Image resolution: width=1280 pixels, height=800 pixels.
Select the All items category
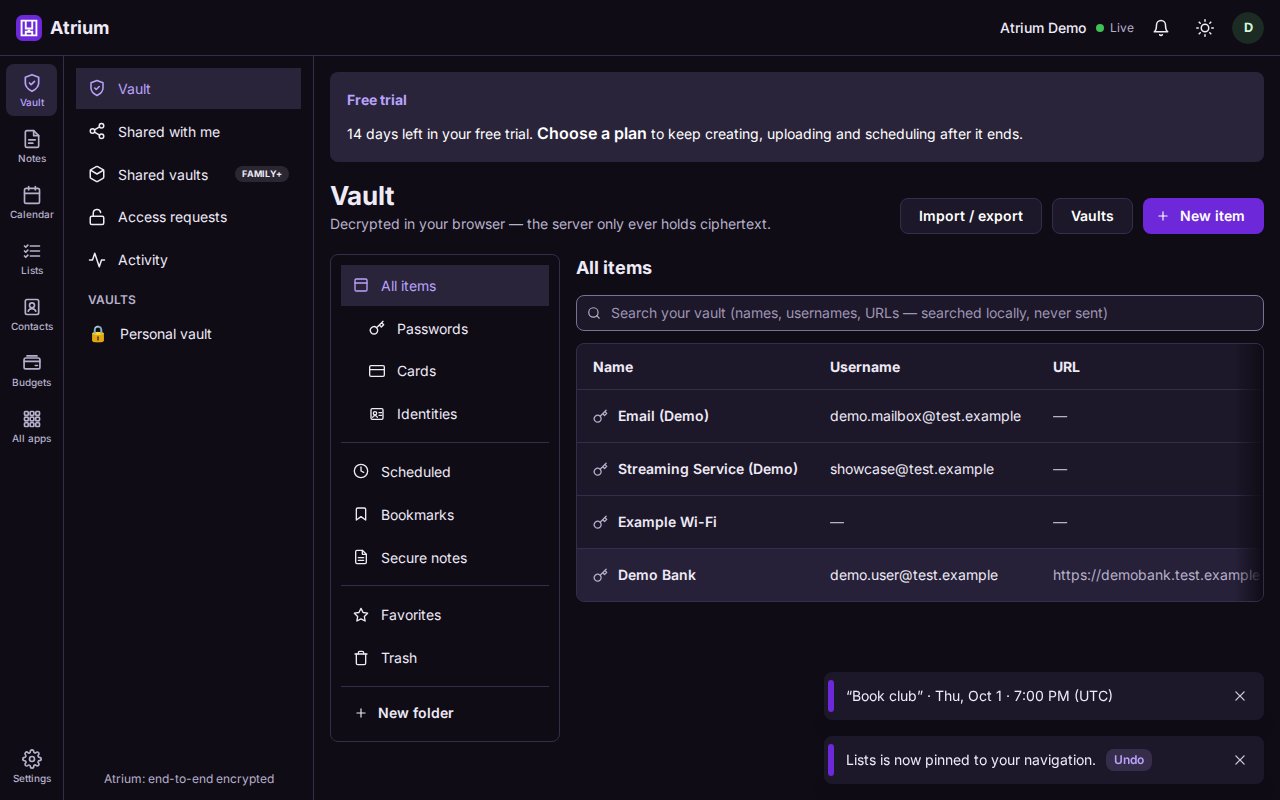pos(445,286)
